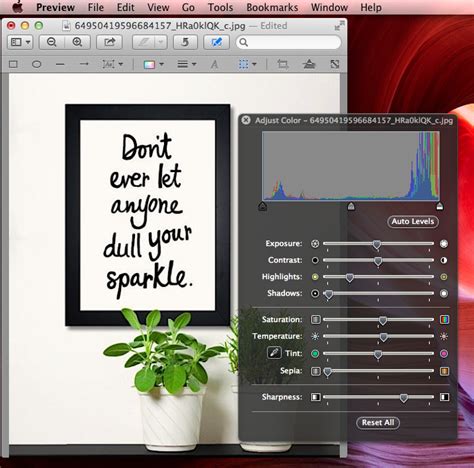Click the Rotate toolbar icon

pyautogui.click(x=185, y=42)
